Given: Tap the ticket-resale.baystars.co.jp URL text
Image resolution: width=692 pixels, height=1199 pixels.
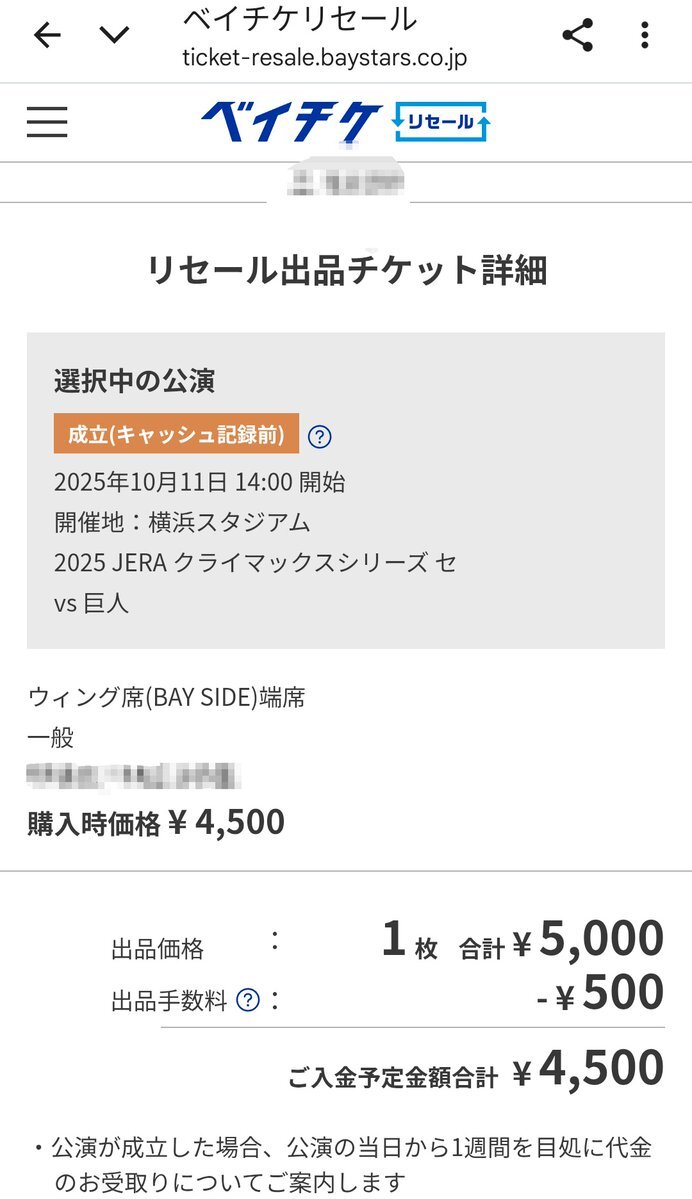Looking at the screenshot, I should [324, 57].
